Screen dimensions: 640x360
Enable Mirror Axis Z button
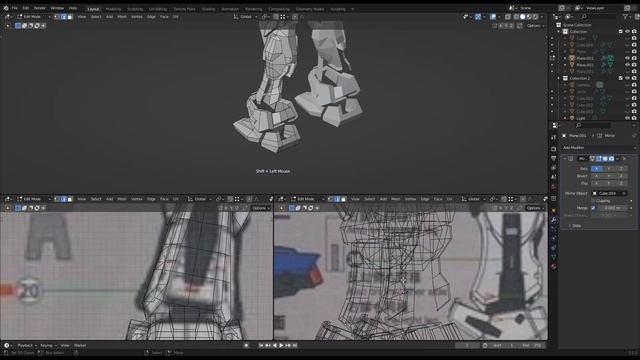tap(621, 169)
